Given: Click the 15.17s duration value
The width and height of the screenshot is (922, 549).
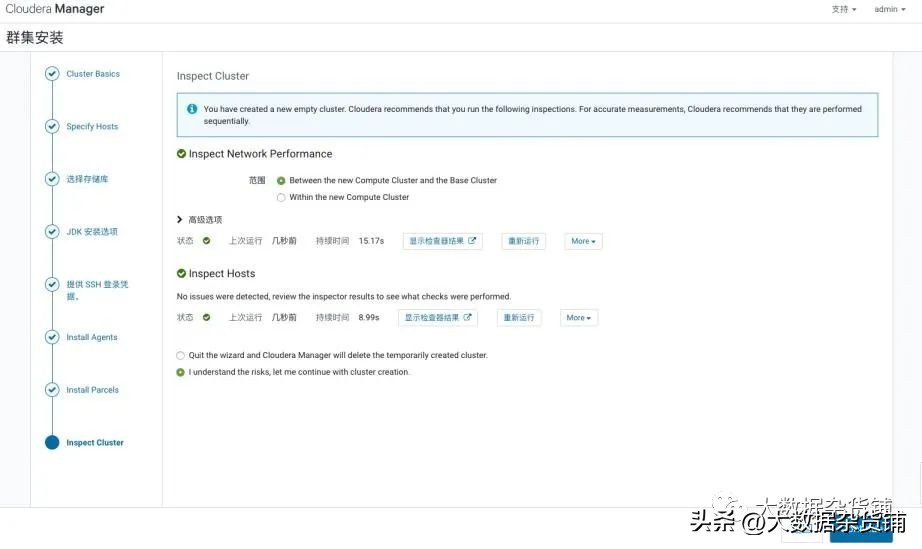Looking at the screenshot, I should (x=371, y=241).
